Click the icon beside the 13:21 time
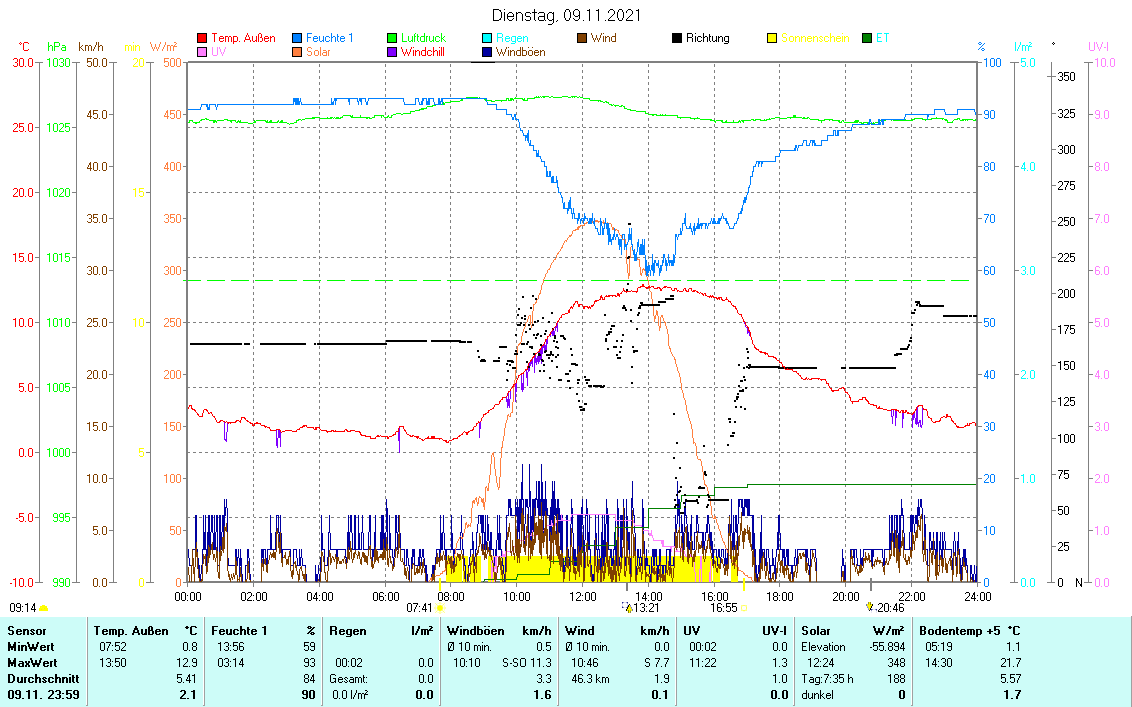Viewport: 1132px width, 707px height. point(627,608)
